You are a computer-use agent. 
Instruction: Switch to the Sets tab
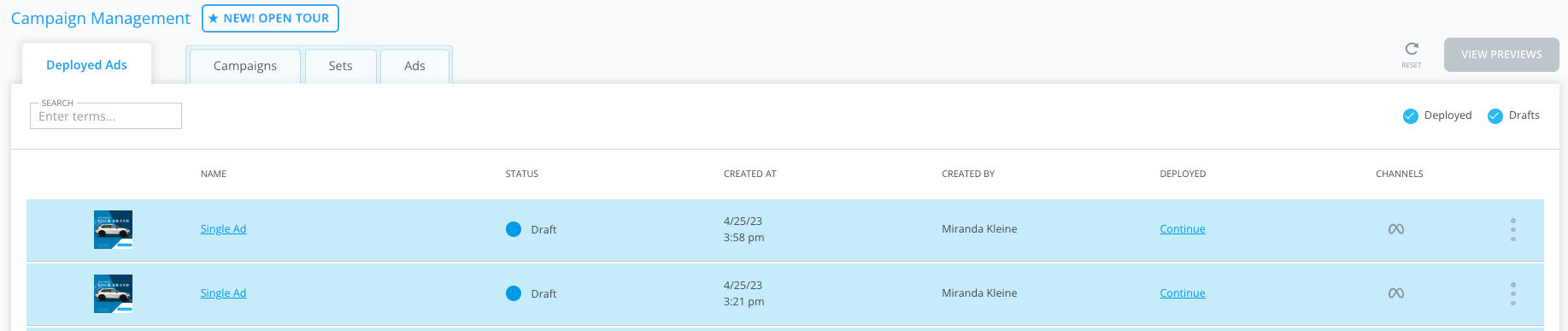pos(340,66)
